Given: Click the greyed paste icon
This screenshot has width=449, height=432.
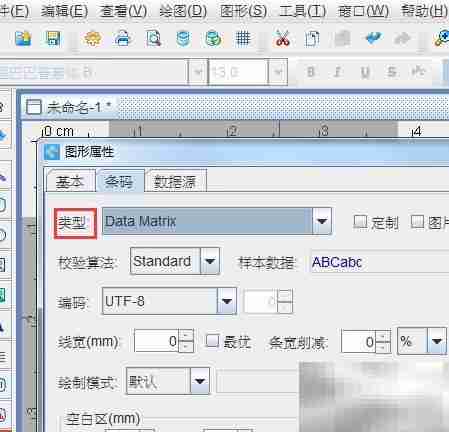Looking at the screenshot, I should (342, 38).
